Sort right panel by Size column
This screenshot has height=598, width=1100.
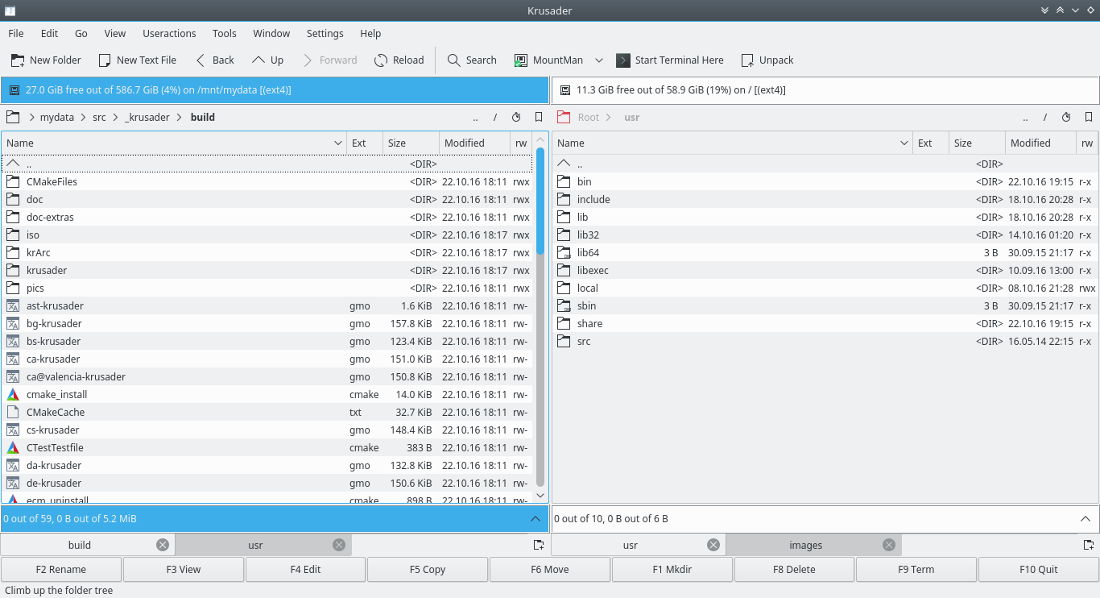tap(977, 143)
